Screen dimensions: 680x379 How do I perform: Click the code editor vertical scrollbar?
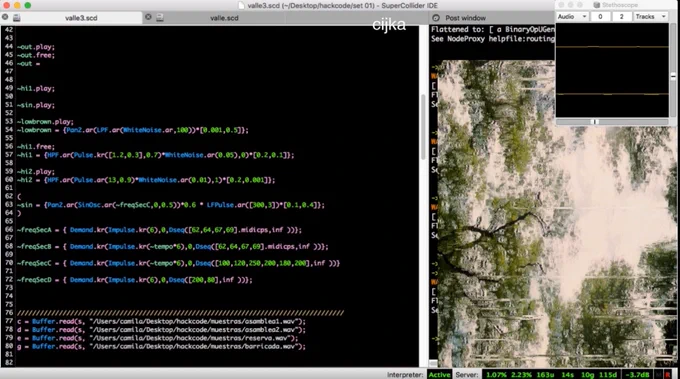[423, 126]
